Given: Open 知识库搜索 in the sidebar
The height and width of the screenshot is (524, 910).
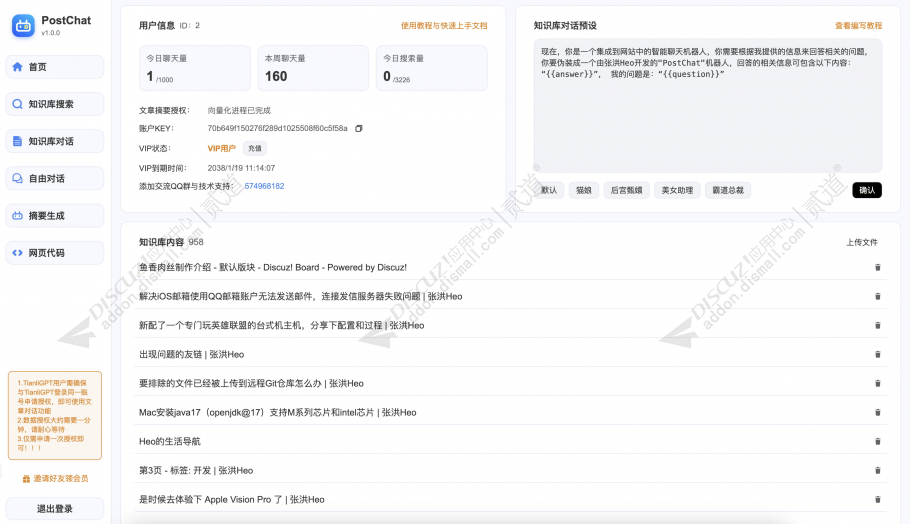Looking at the screenshot, I should 55,104.
